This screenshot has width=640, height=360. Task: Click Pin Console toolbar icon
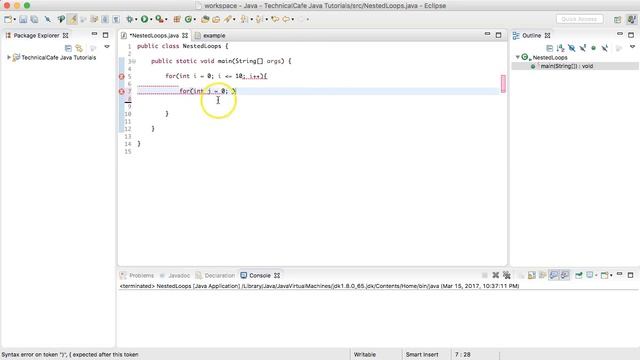(x=579, y=276)
